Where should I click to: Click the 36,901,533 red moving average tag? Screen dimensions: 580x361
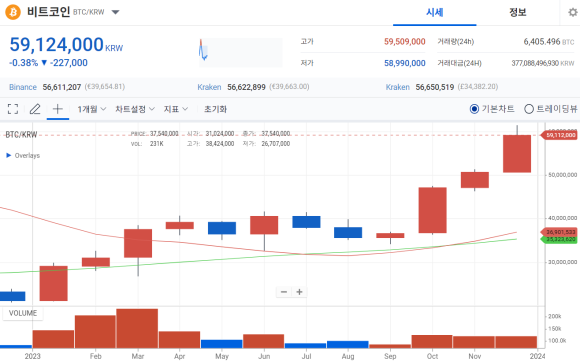(559, 232)
